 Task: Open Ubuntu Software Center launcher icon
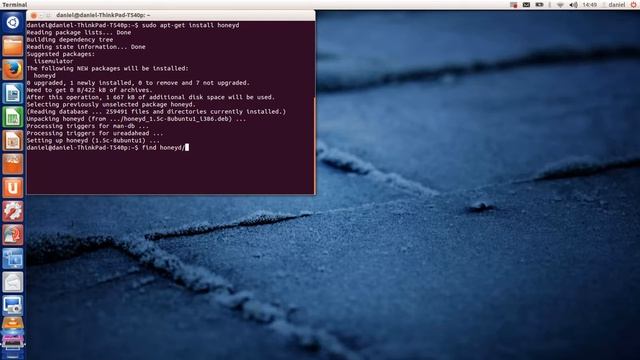point(13,164)
